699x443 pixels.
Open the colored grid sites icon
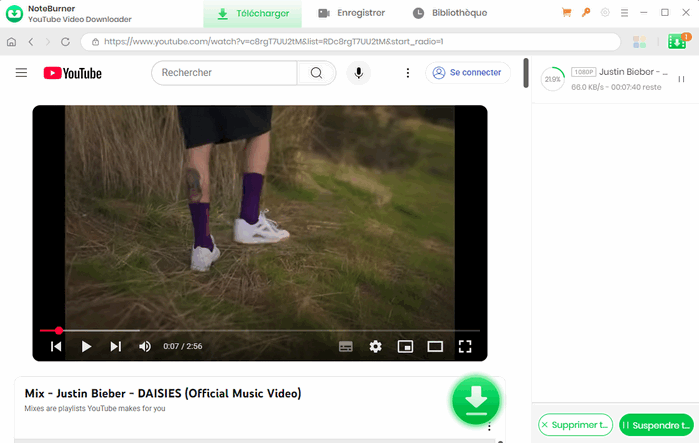tap(639, 42)
